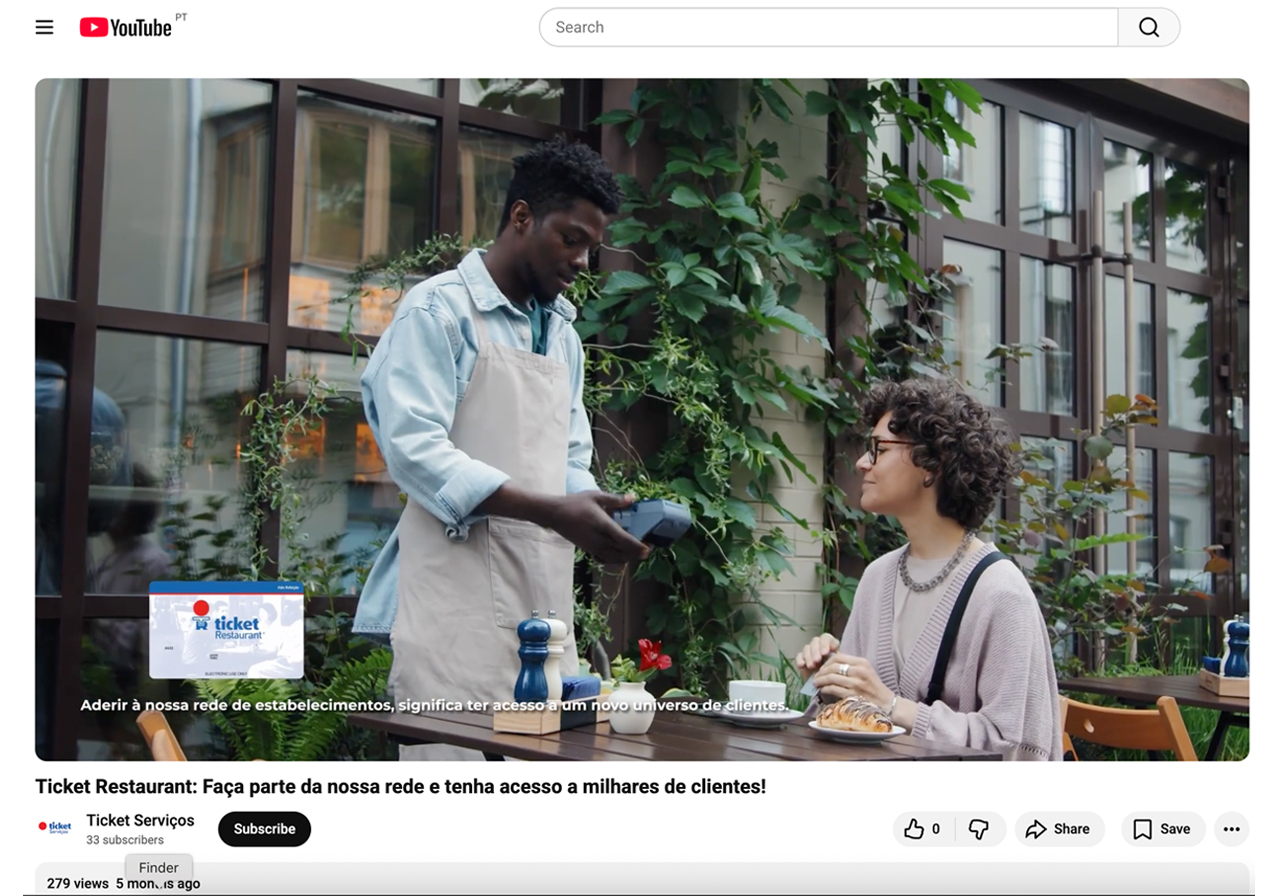Open the hamburger guide menu
This screenshot has width=1280, height=896.
coord(44,27)
